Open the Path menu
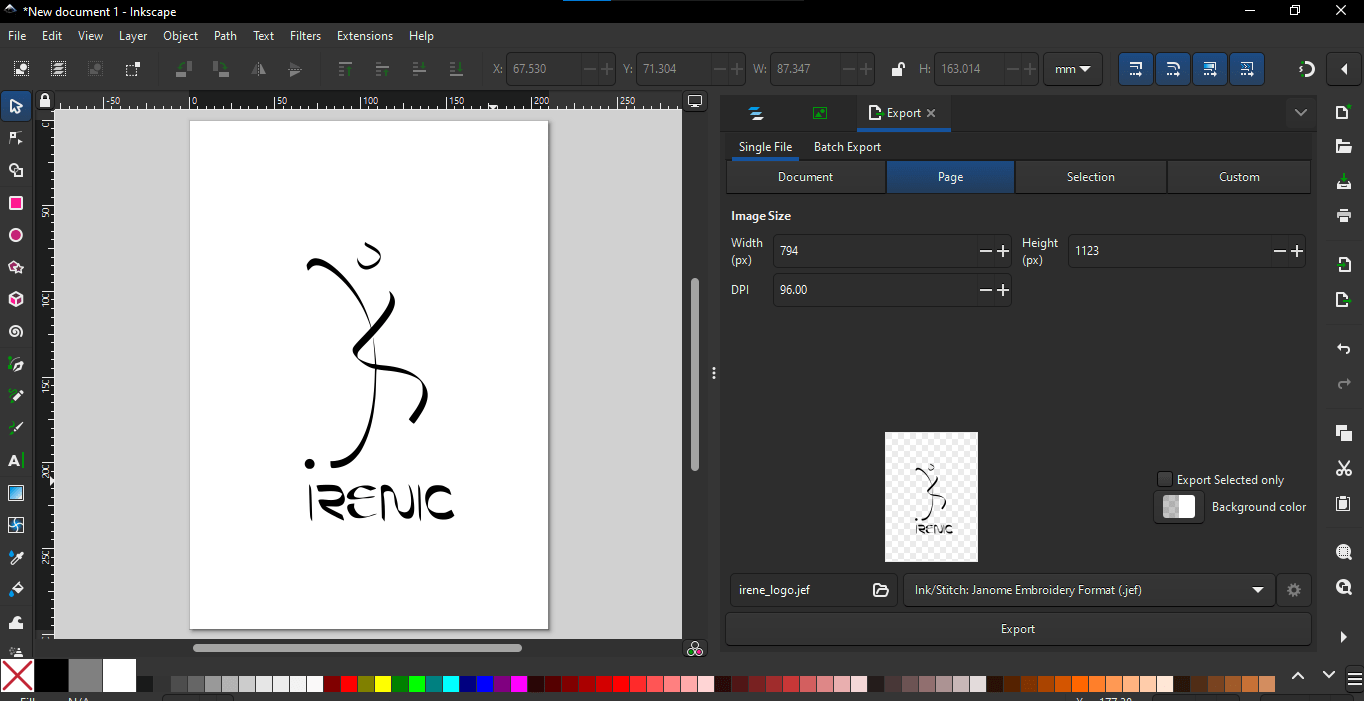This screenshot has width=1364, height=701. (225, 36)
